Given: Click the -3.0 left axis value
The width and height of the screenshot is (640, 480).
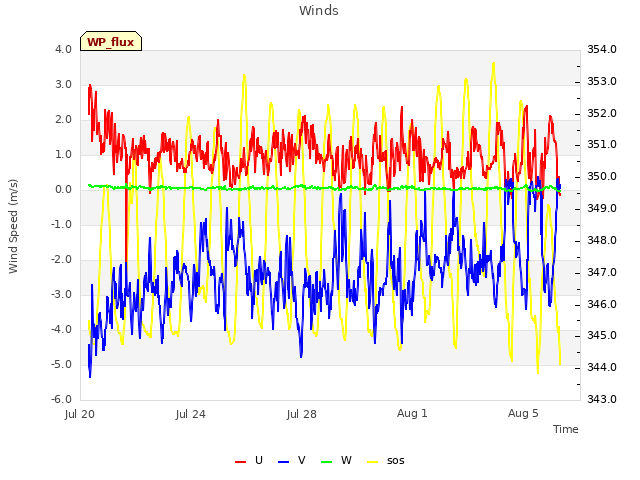Looking at the screenshot, I should pos(61,294).
